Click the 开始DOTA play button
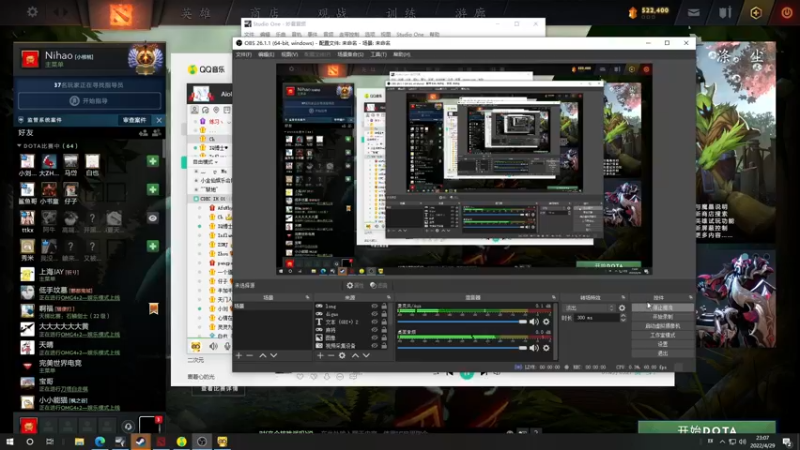This screenshot has width=800, height=450. 707,430
